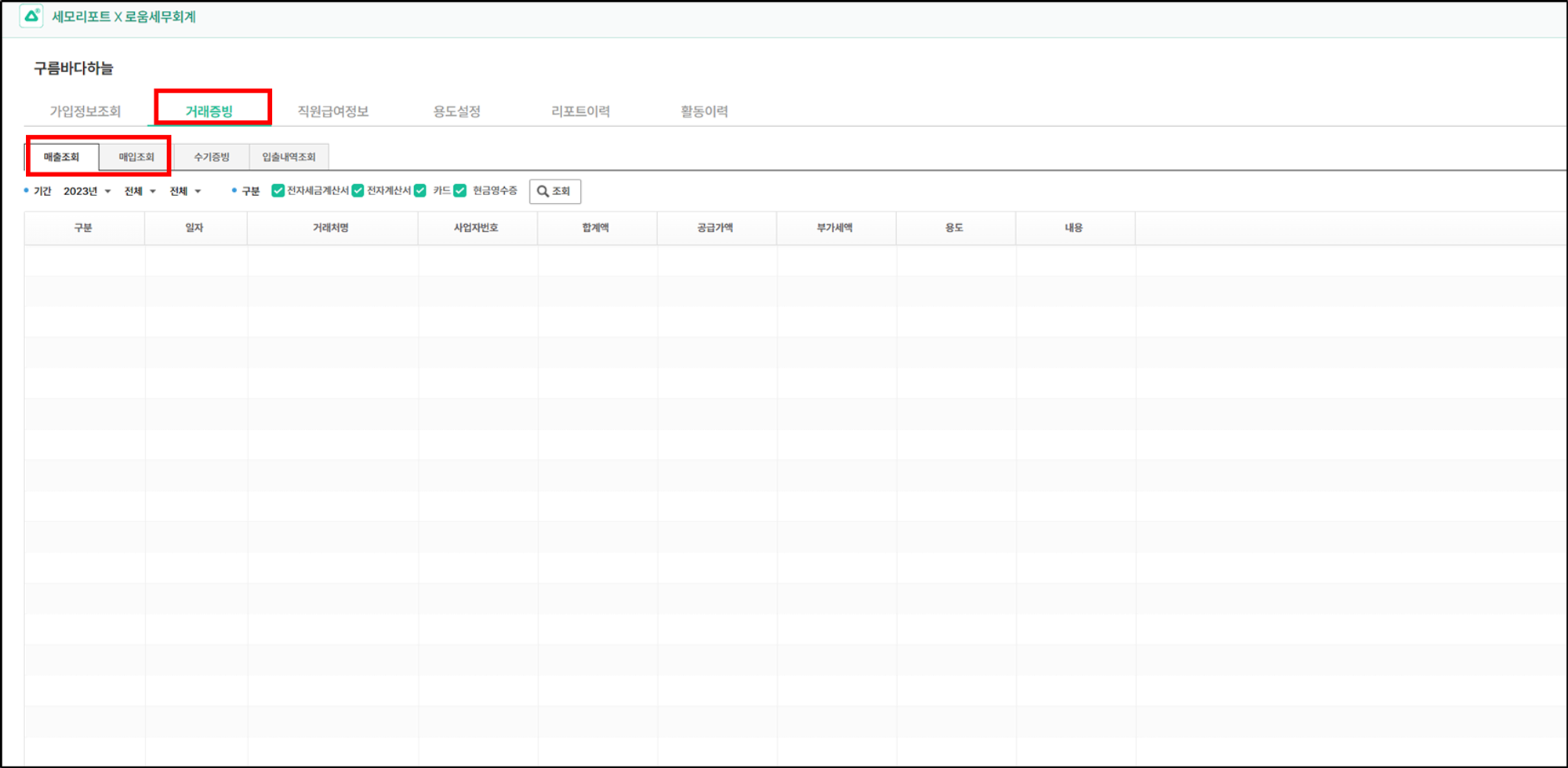The image size is (1568, 768).
Task: Click the 합계액 column header
Action: [596, 228]
